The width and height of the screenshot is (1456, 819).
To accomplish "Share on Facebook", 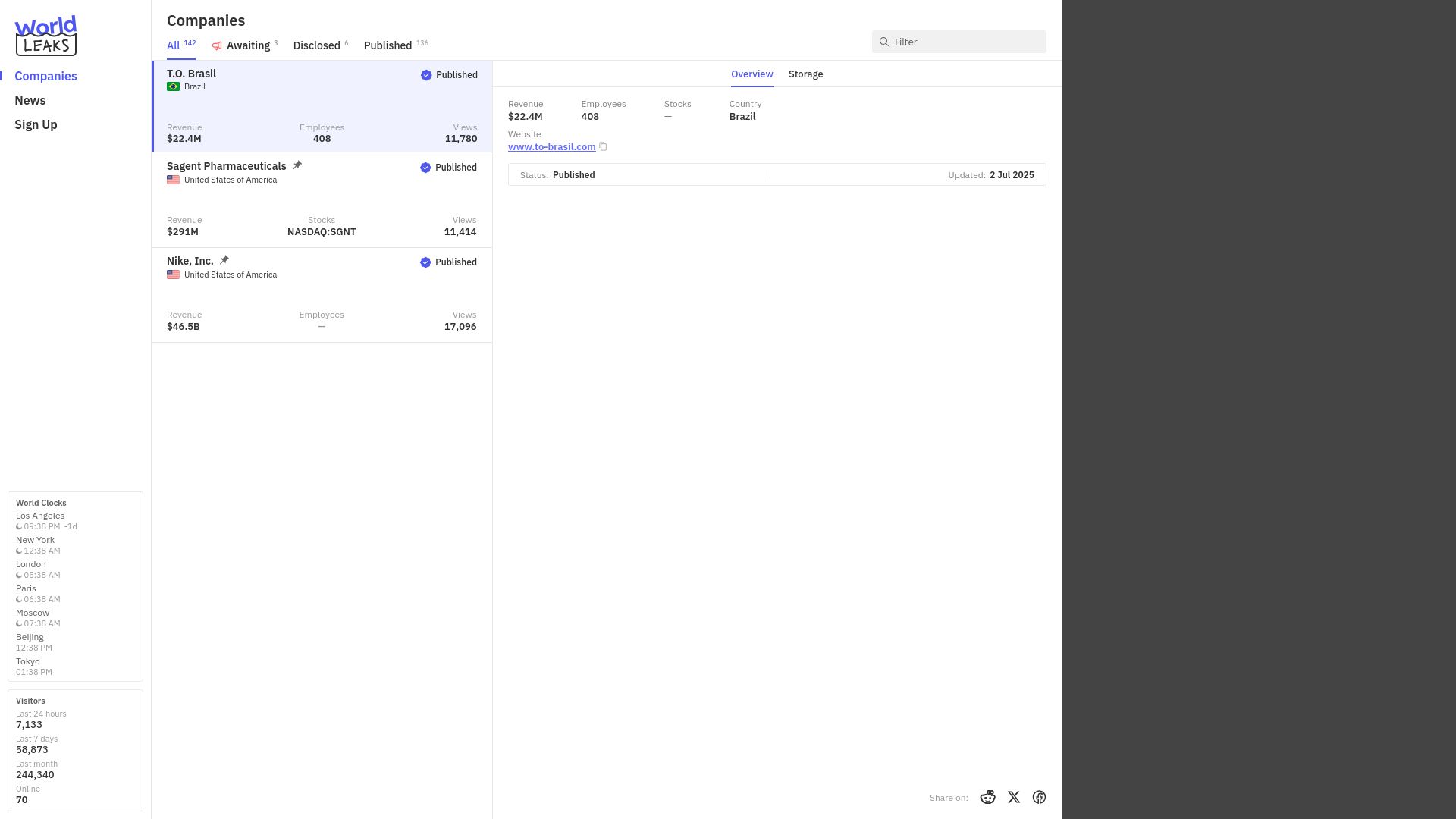I will [x=1039, y=797].
